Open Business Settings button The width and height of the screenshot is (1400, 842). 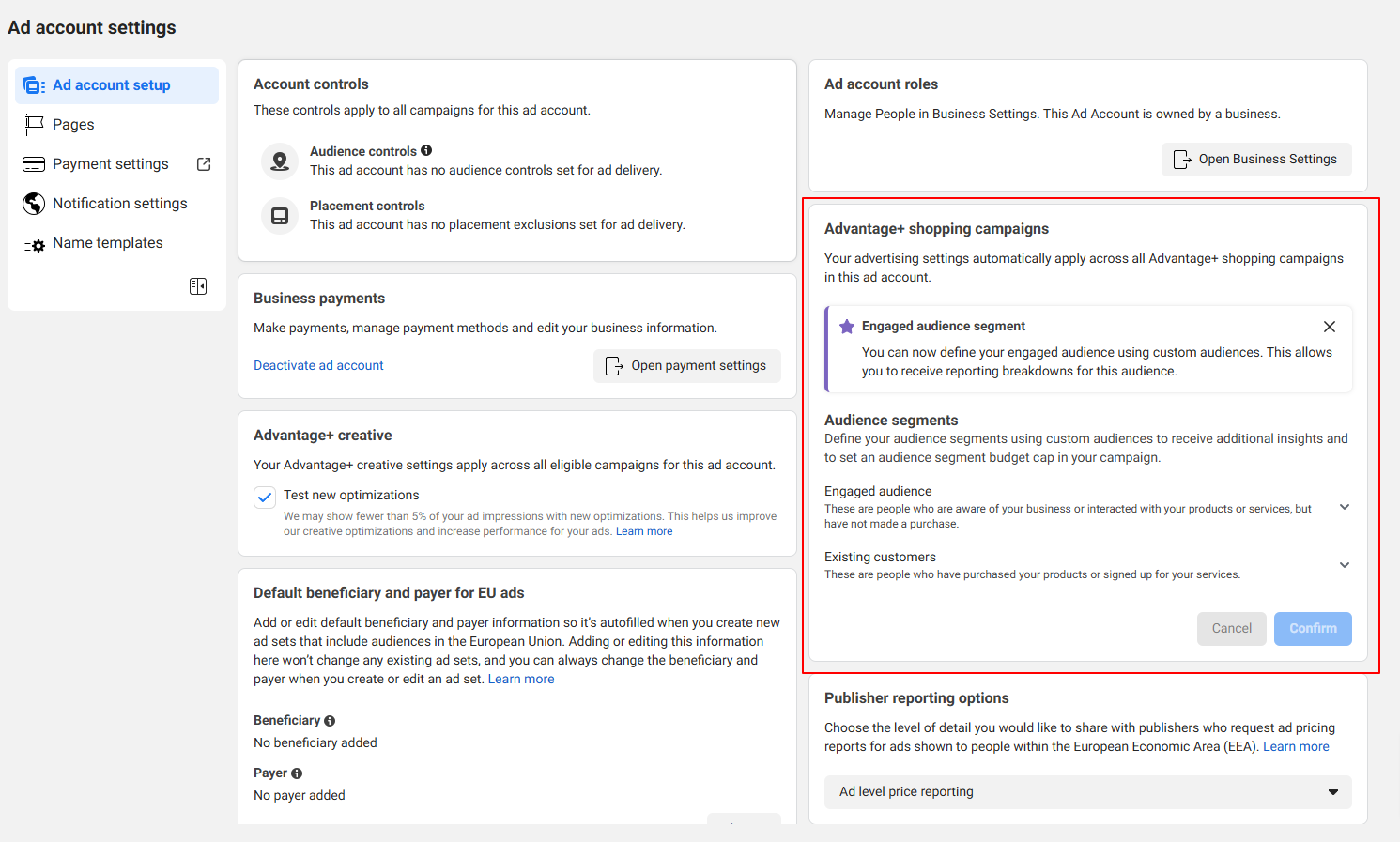click(x=1256, y=160)
